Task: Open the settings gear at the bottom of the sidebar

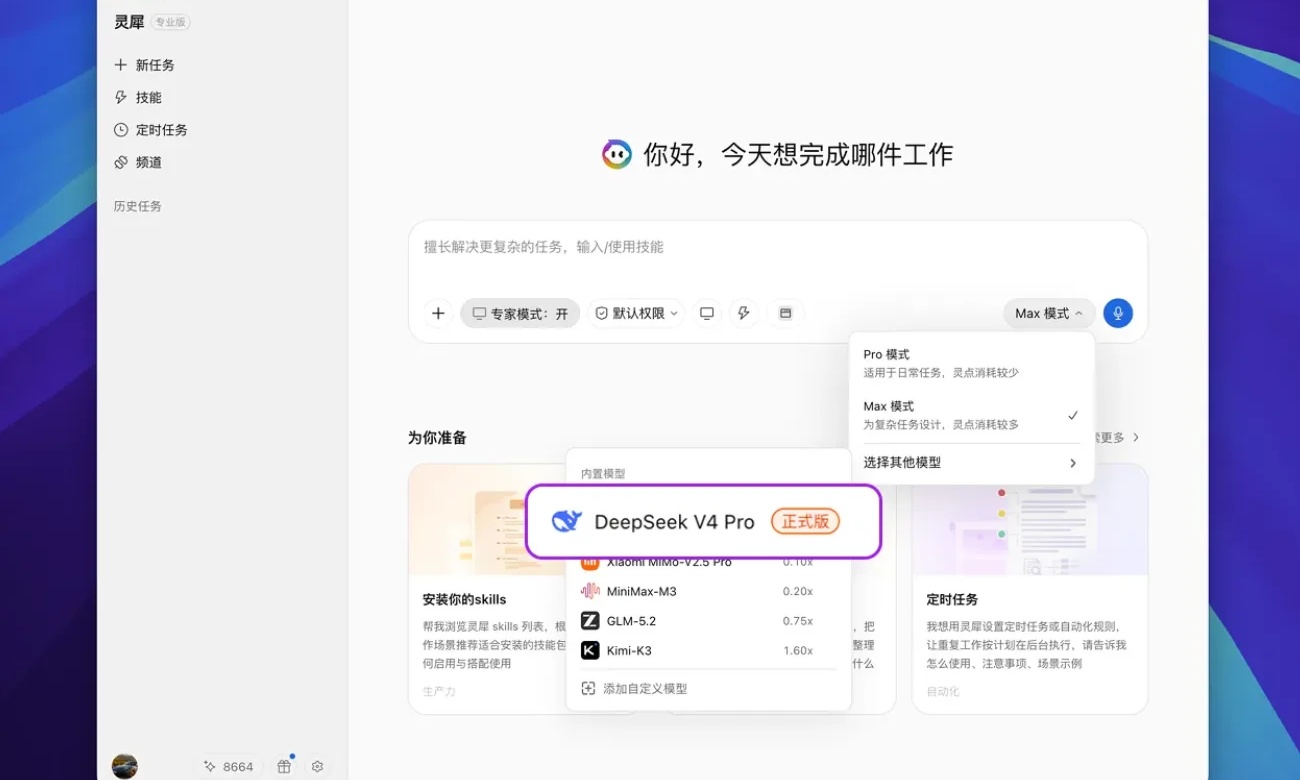Action: pyautogui.click(x=317, y=766)
